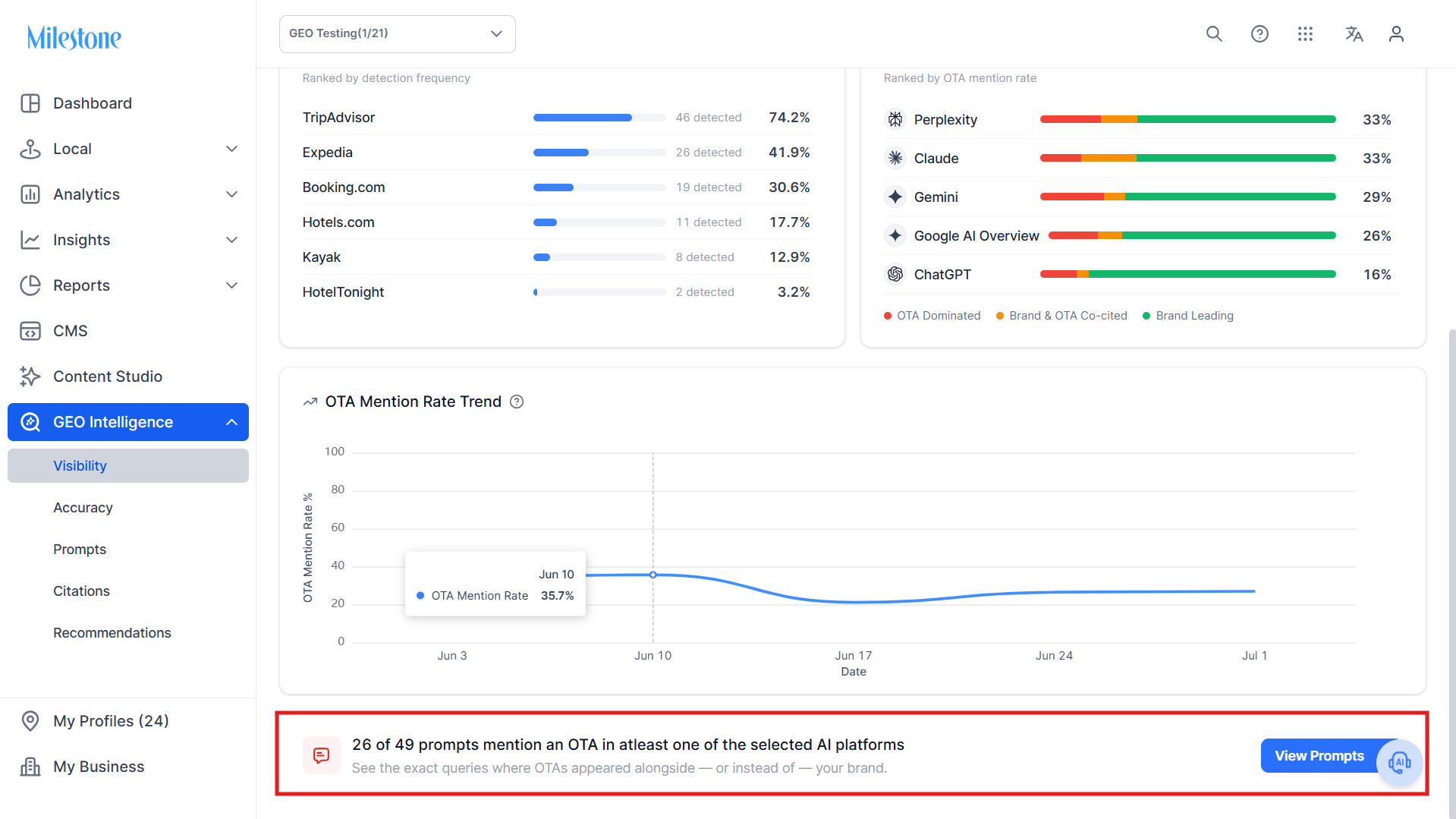
Task: Expand the Local menu chevron
Action: (232, 149)
